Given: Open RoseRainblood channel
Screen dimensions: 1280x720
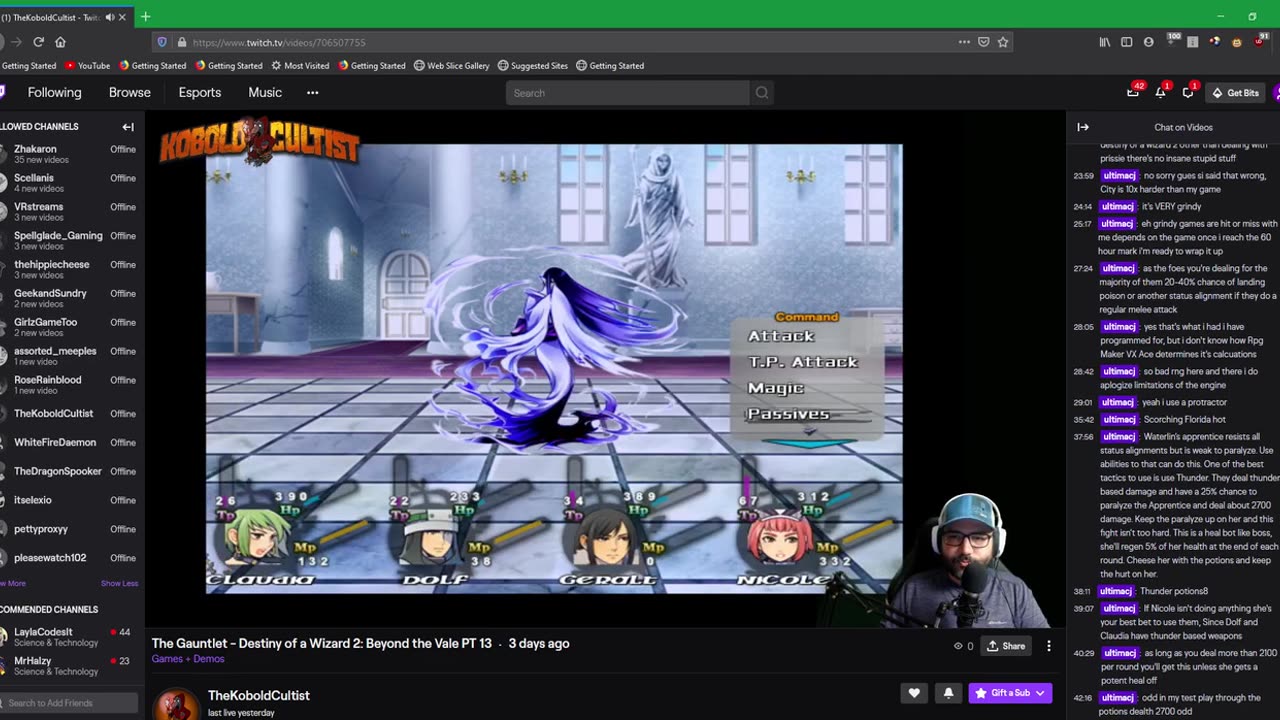Looking at the screenshot, I should click(69, 385).
